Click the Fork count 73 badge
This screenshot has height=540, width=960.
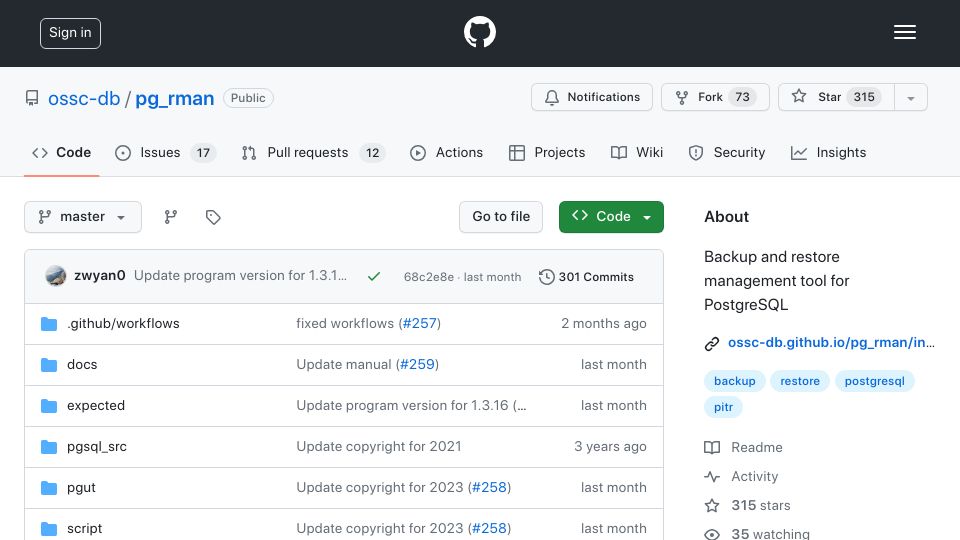742,97
